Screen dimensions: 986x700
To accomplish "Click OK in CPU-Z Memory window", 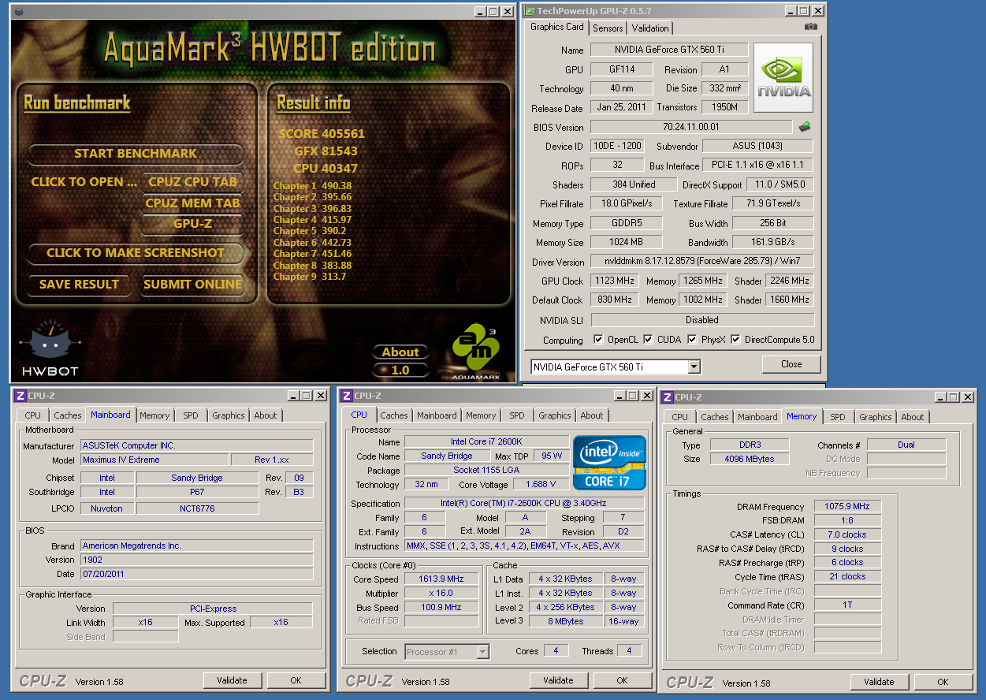I will coord(943,682).
